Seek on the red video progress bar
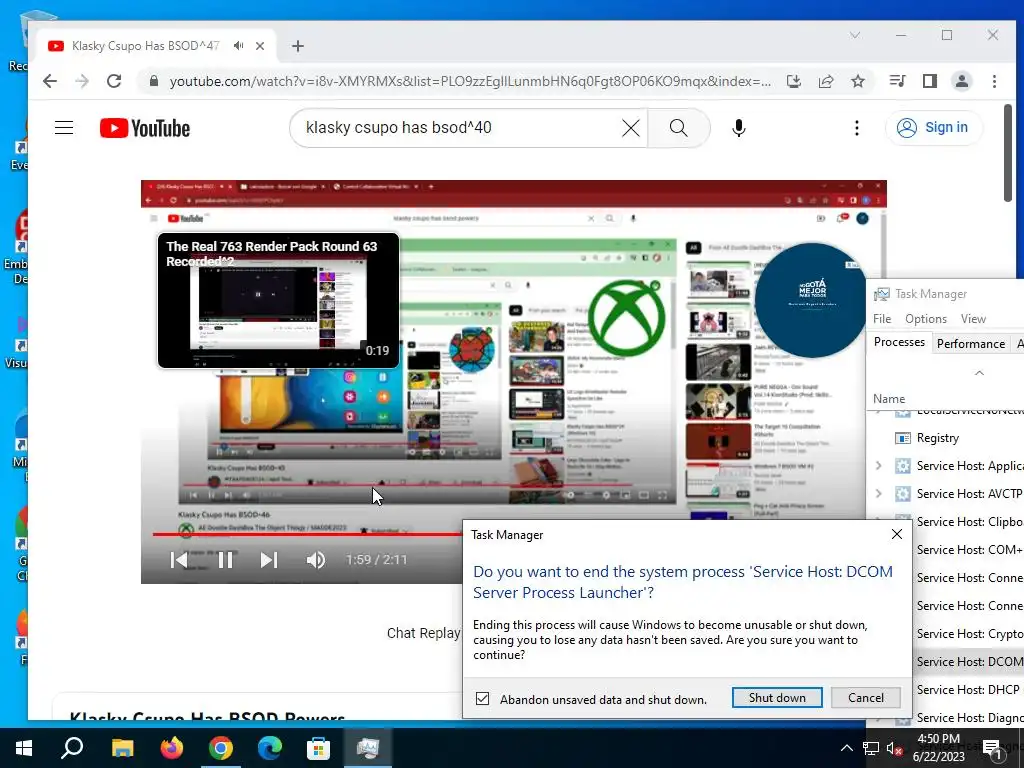The width and height of the screenshot is (1024, 768). [x=307, y=534]
